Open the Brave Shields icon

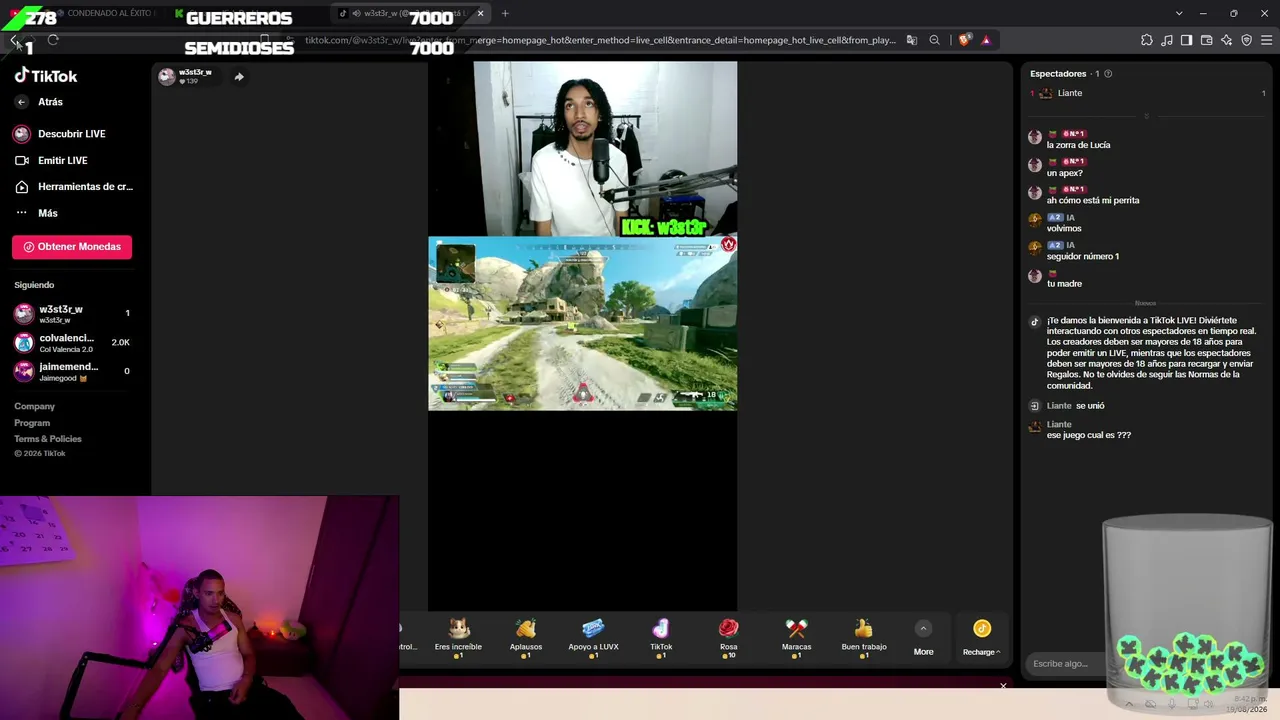click(964, 40)
